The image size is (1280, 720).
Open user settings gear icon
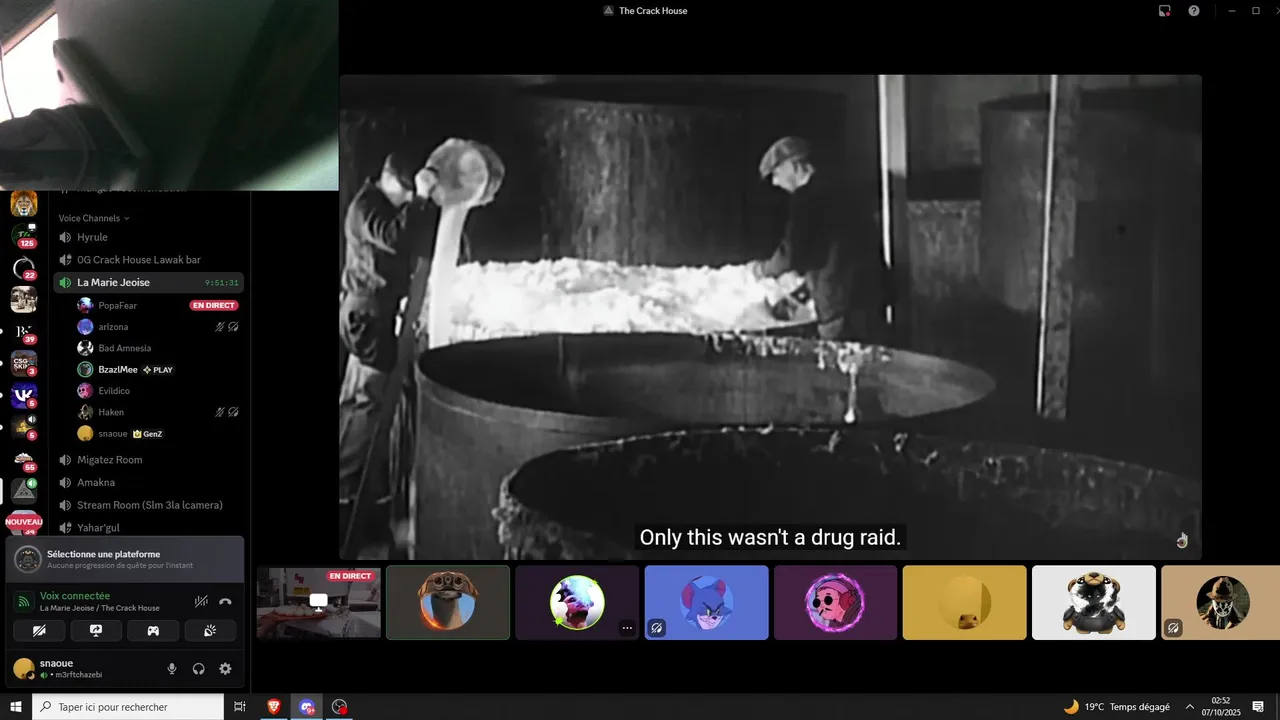[225, 669]
